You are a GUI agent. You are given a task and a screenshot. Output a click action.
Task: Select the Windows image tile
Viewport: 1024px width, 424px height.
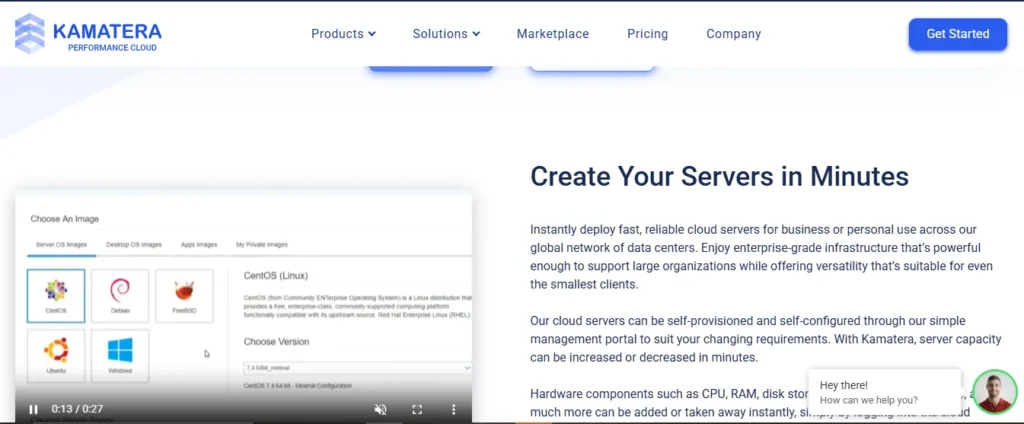click(x=120, y=356)
